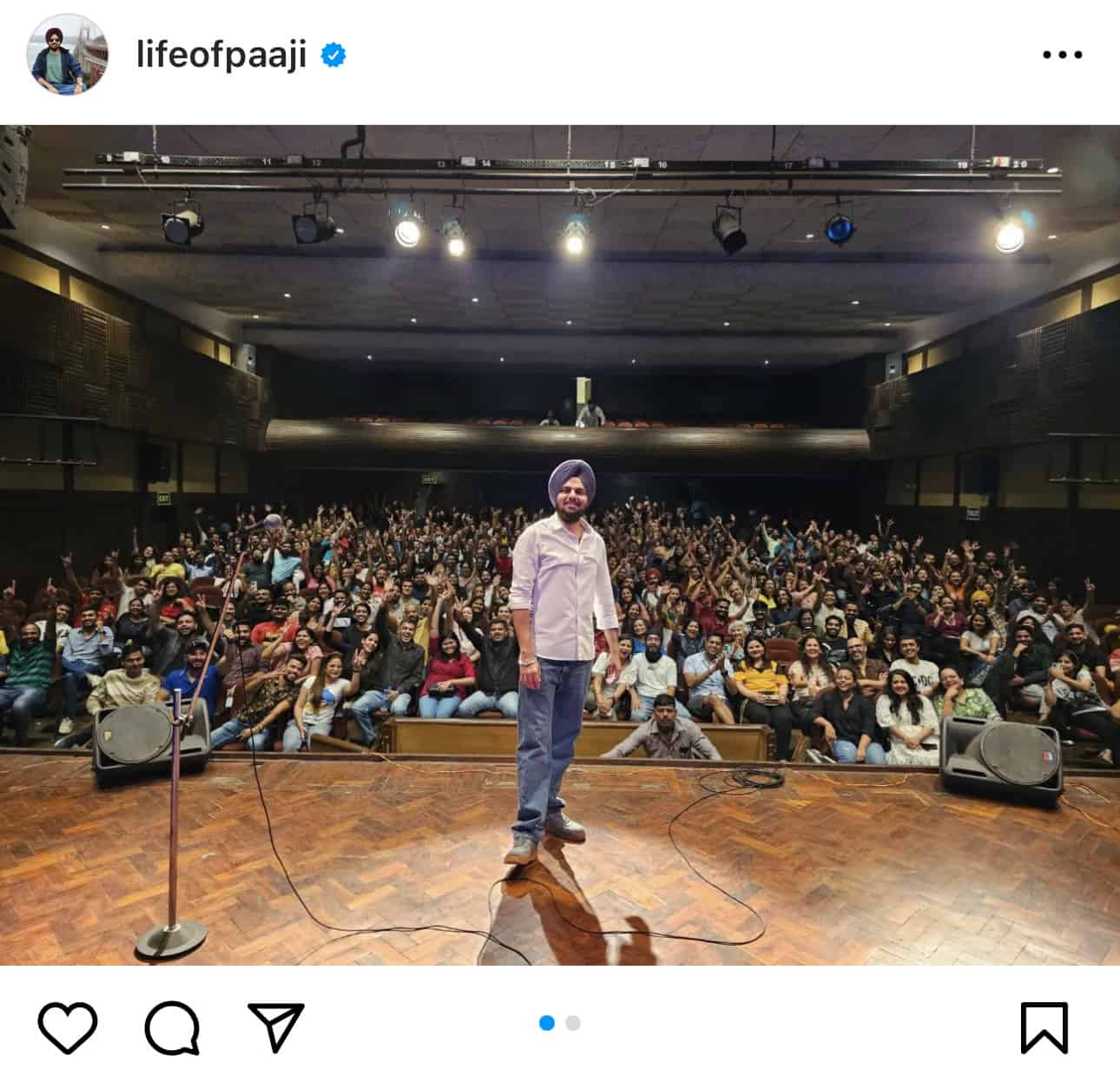
Task: Click the people on the rear balcony
Action: click(x=575, y=416)
